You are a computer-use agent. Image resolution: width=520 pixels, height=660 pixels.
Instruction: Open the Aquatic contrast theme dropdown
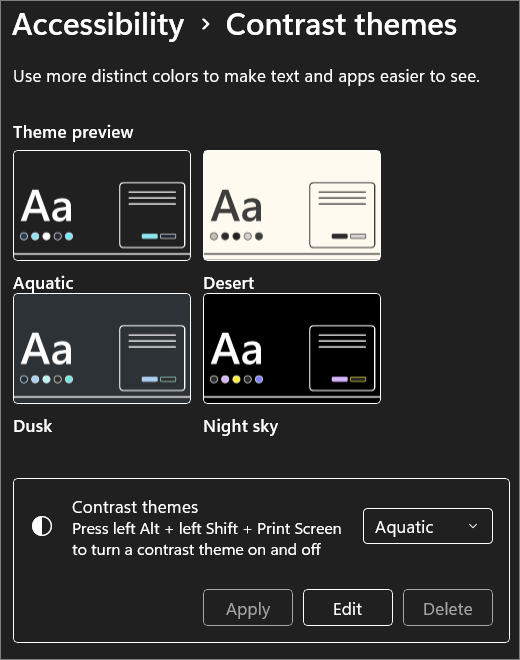(428, 526)
